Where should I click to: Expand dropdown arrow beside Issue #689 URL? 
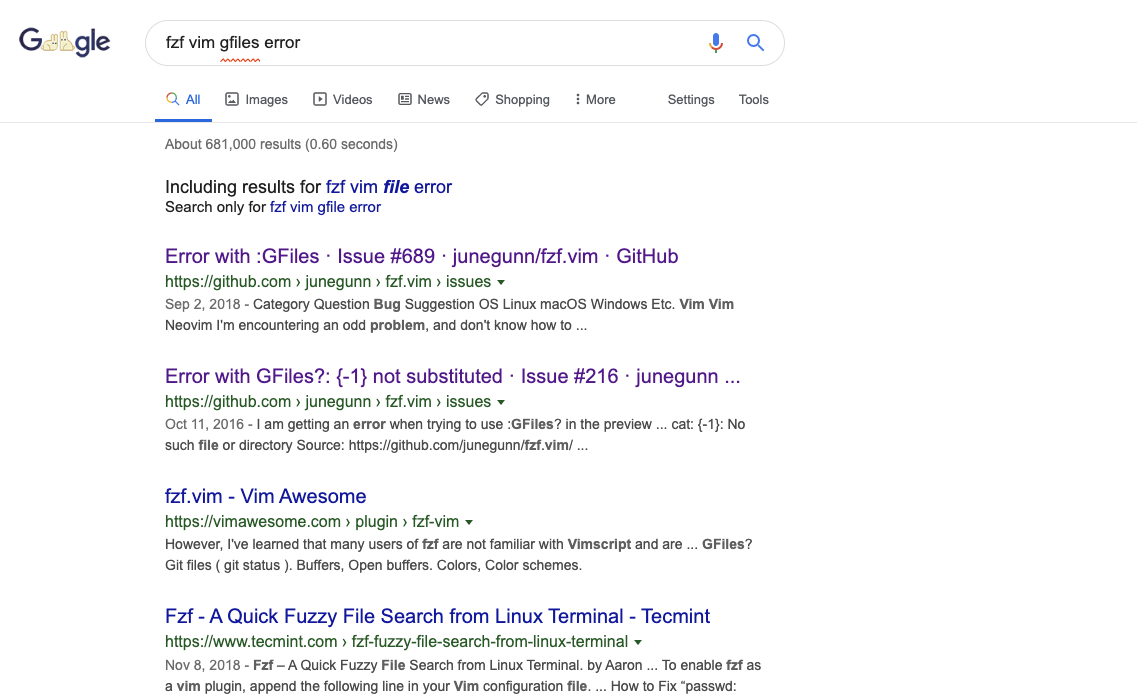coord(501,282)
